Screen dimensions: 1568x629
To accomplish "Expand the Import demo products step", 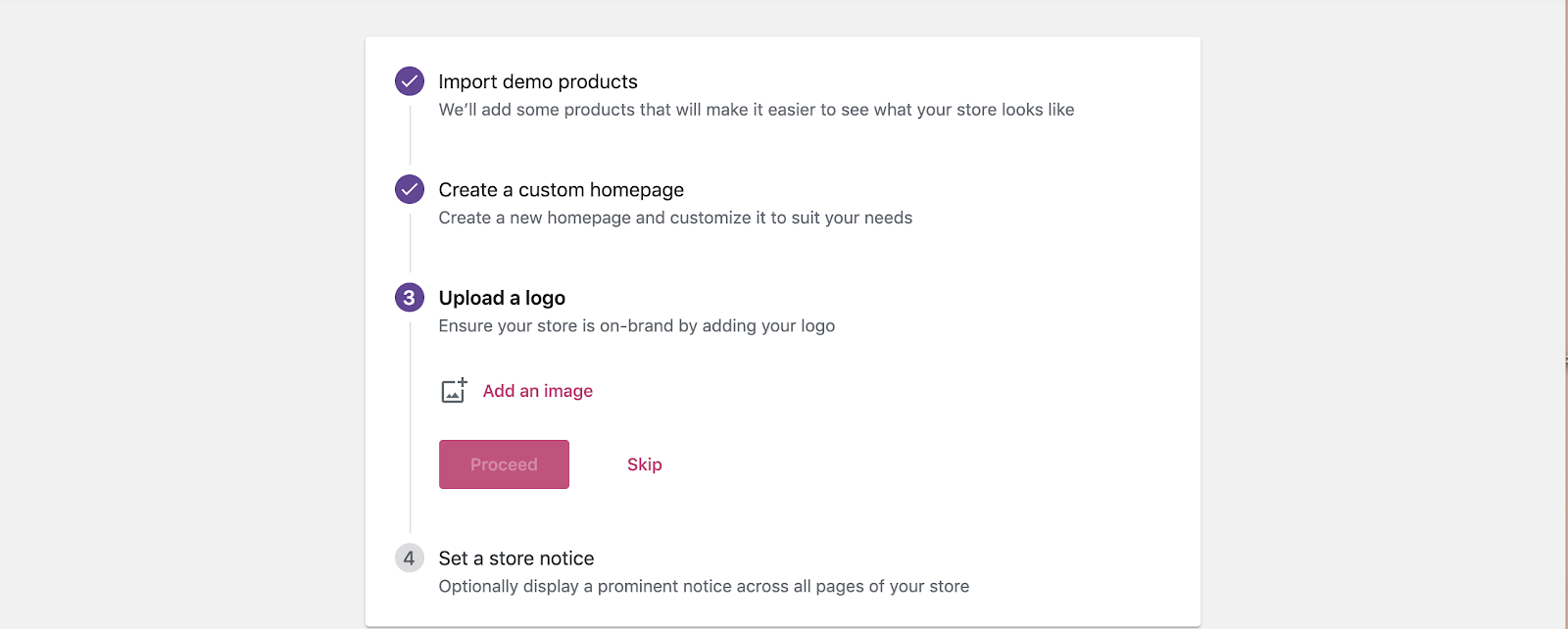I will click(x=538, y=81).
